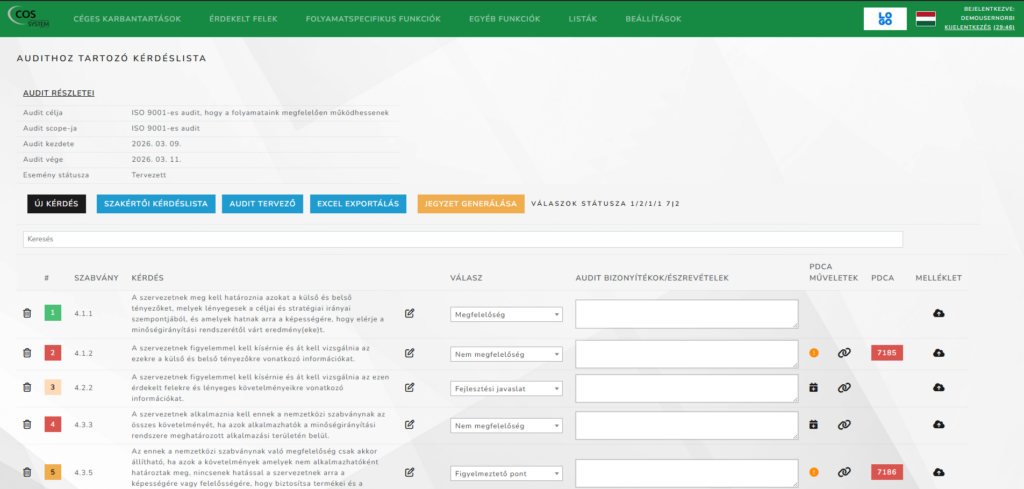Click evidence textarea for row 4.3.3
The height and width of the screenshot is (489, 1024).
coord(687,425)
